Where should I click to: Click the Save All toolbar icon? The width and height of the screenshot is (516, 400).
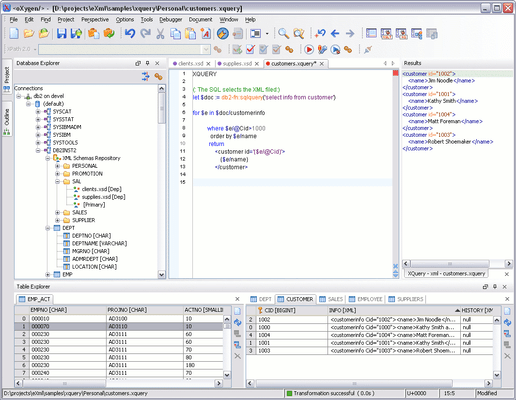tap(76, 33)
